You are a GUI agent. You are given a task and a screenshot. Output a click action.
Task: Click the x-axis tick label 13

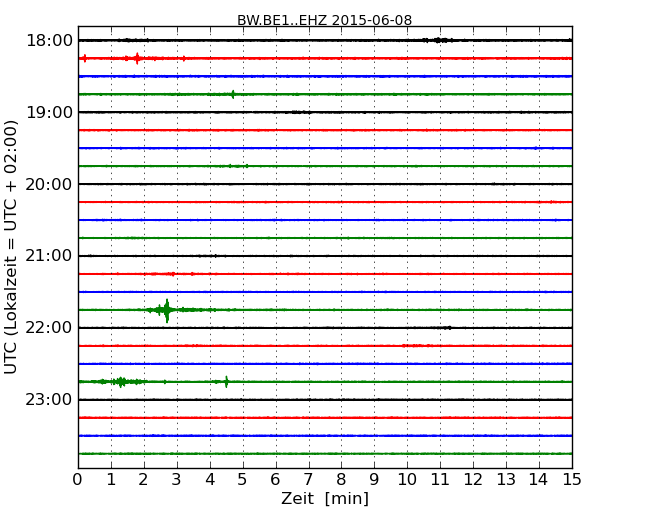506,480
